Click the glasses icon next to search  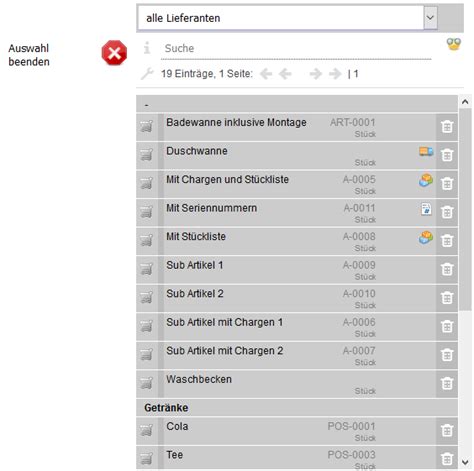pyautogui.click(x=454, y=44)
